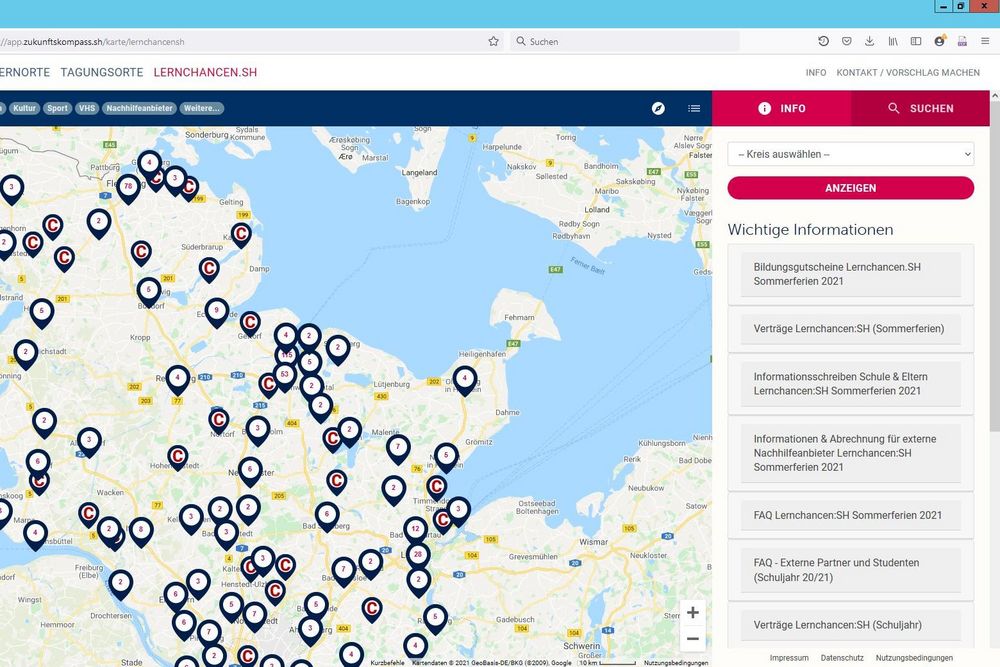Open the INFO link in header

pyautogui.click(x=816, y=73)
